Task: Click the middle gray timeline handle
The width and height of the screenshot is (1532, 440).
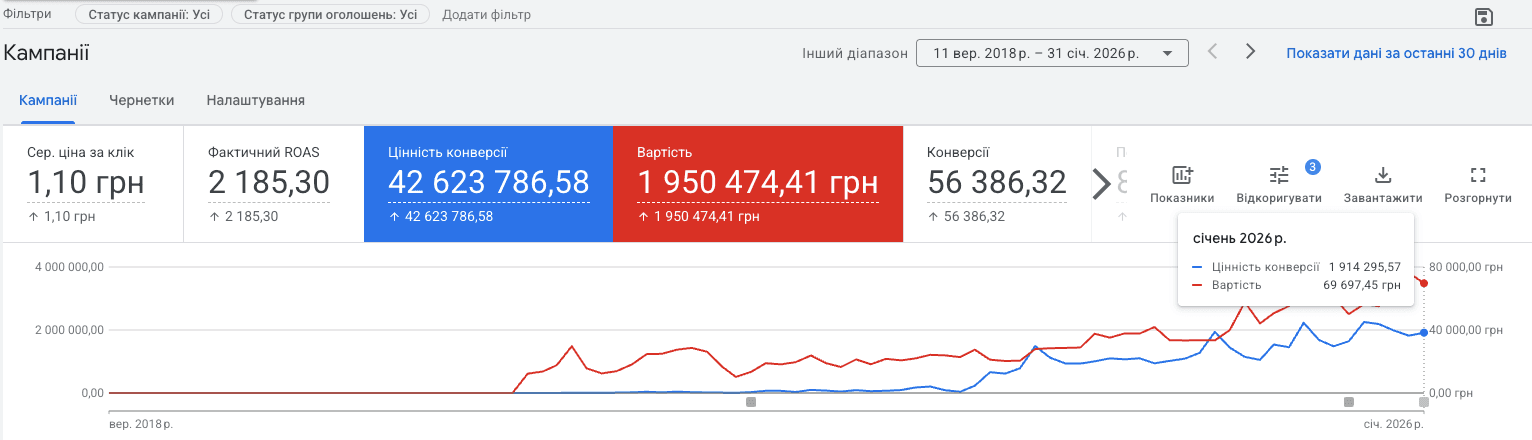Action: (751, 402)
